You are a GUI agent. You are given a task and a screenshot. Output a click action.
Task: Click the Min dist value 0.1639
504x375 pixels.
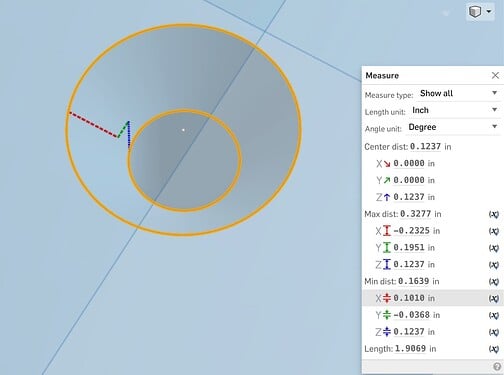click(413, 281)
